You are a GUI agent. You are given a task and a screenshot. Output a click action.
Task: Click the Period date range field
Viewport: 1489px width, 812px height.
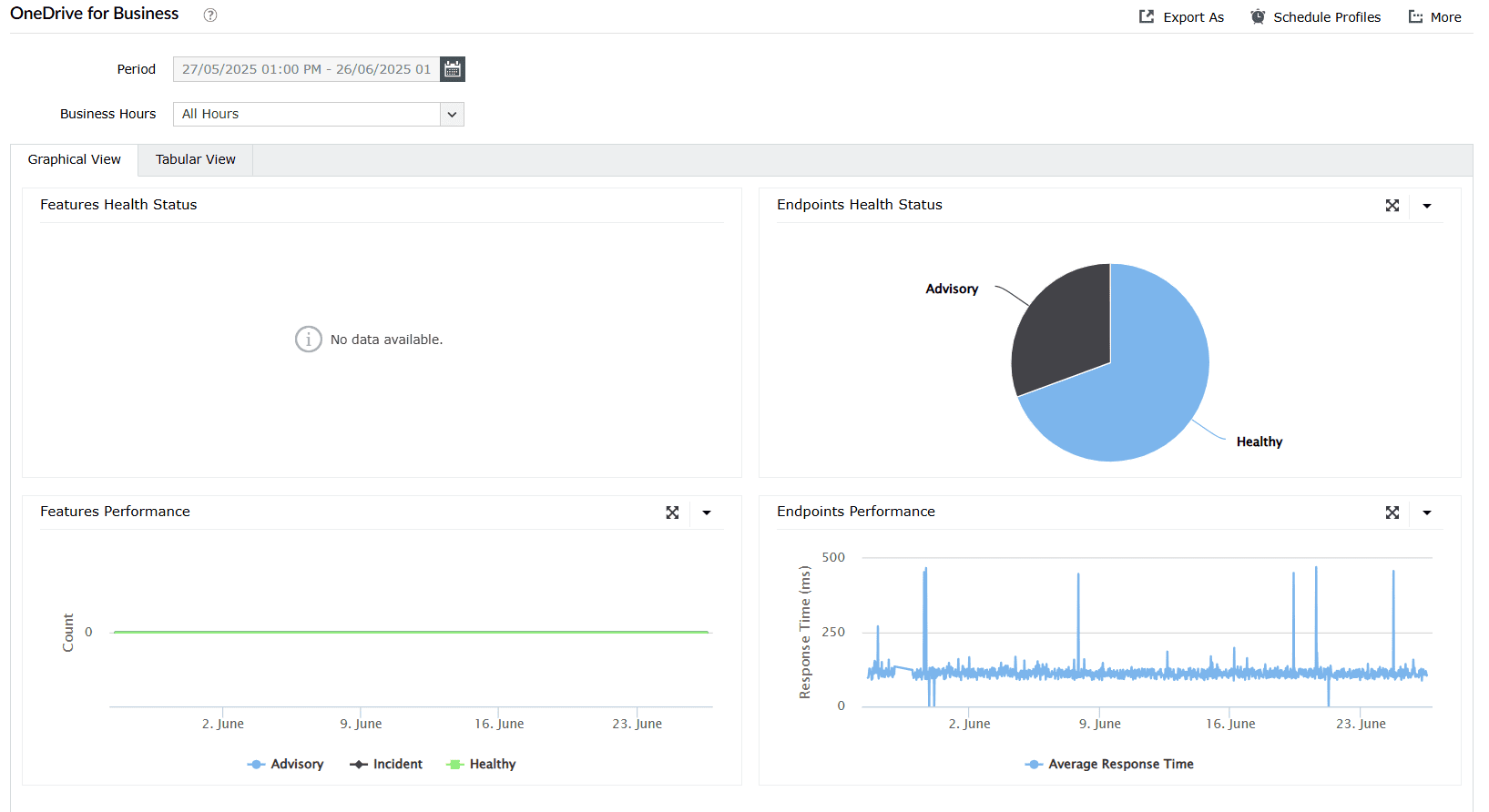(307, 69)
